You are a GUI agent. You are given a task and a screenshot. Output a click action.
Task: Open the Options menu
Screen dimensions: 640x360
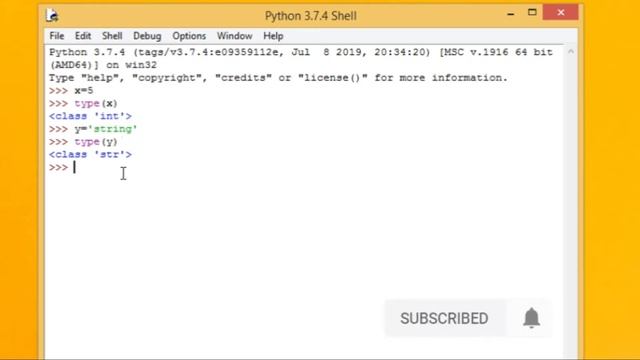(189, 36)
